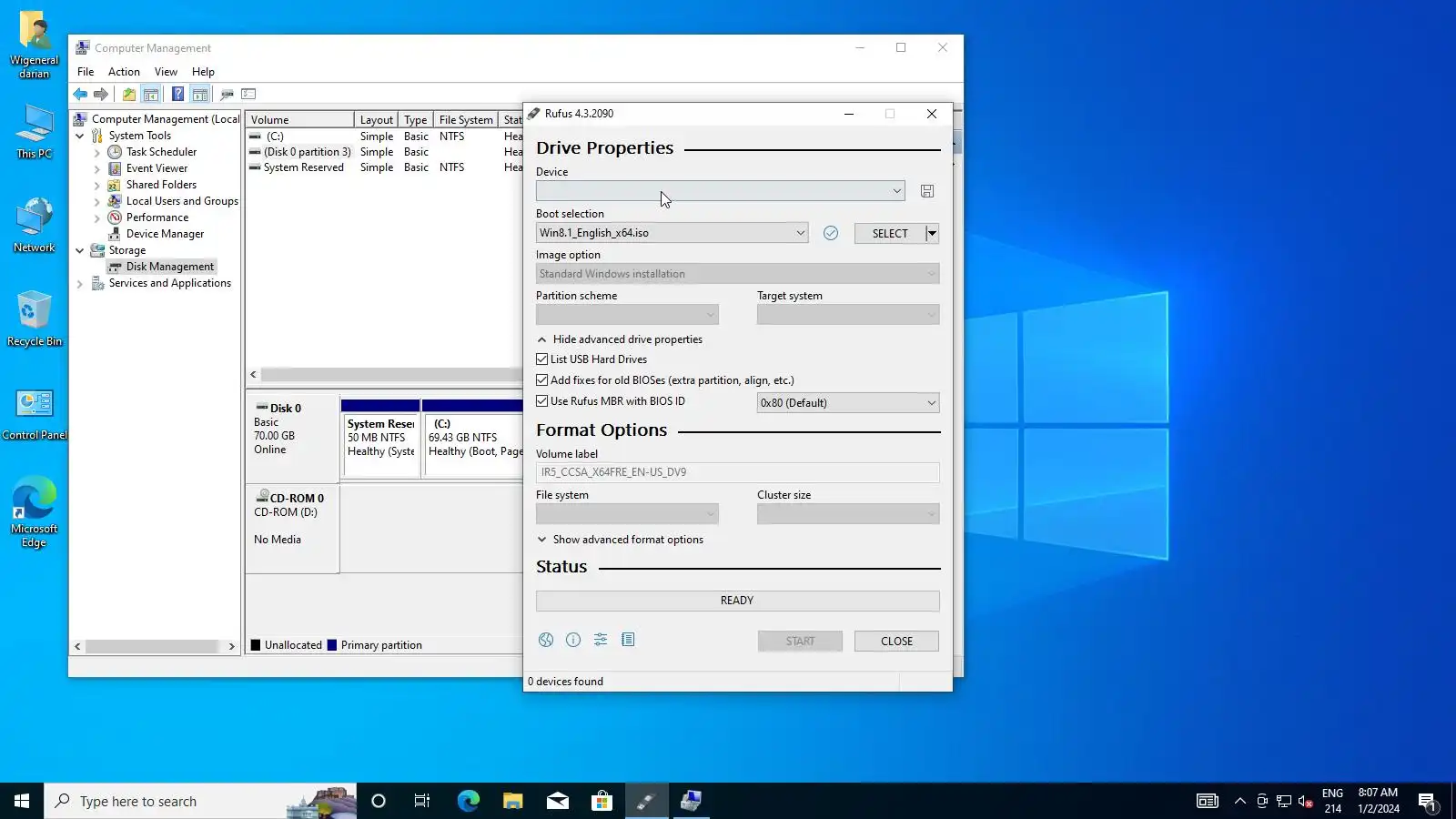This screenshot has width=1456, height=819.
Task: Show the Rufus log icon
Action: pos(628,640)
